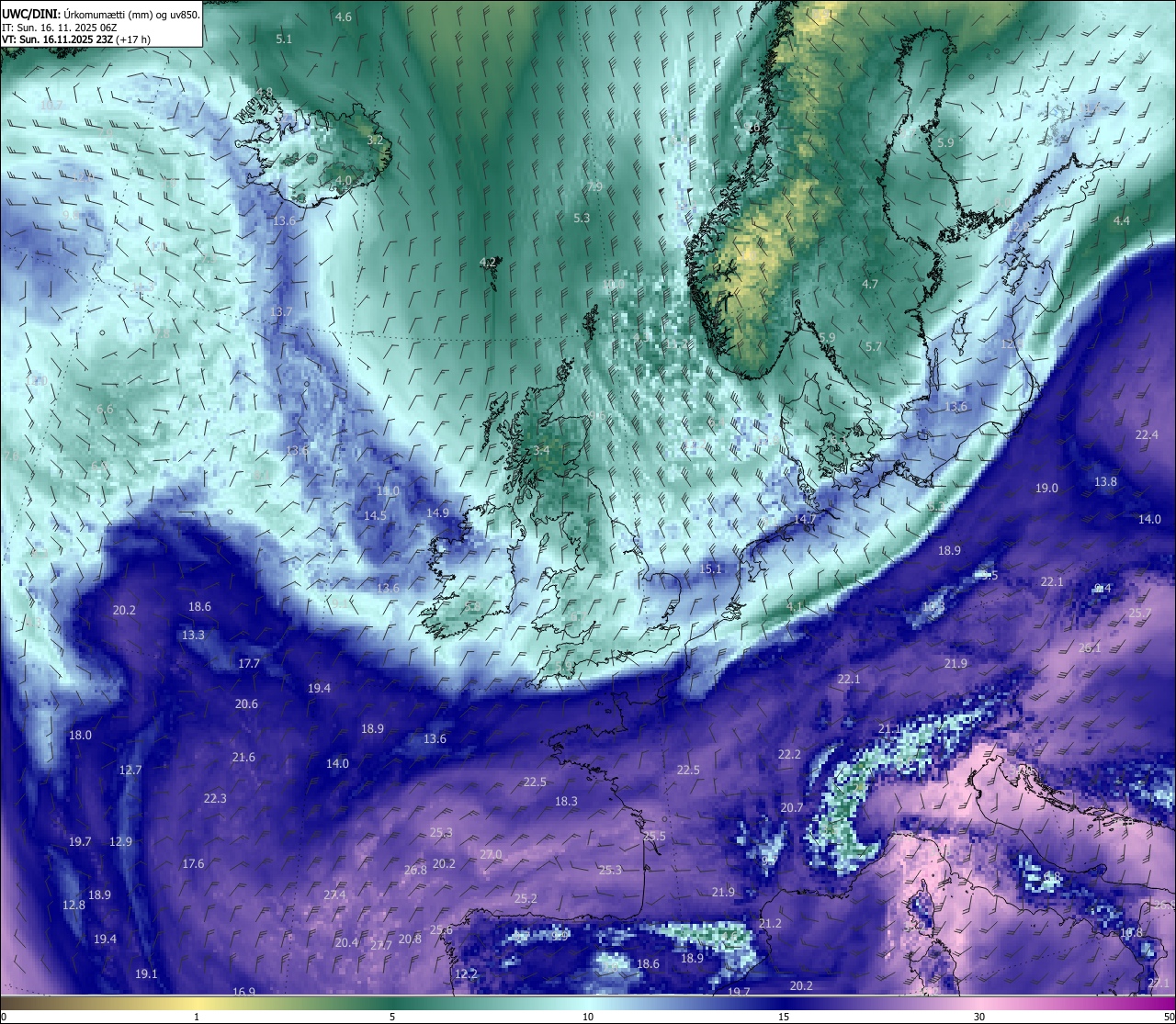Click the 7.9 map value
This screenshot has width=1176, height=1024.
pyautogui.click(x=594, y=186)
